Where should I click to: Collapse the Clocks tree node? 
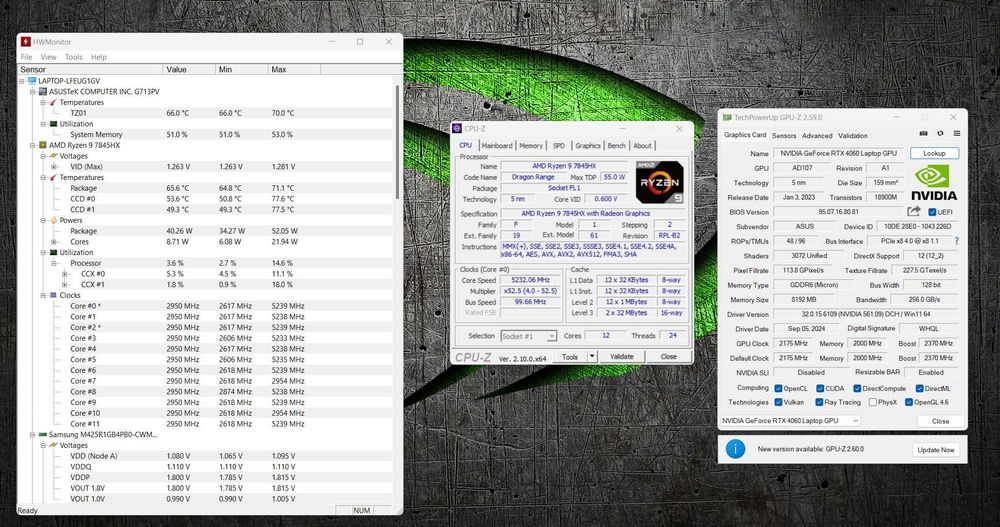point(43,295)
